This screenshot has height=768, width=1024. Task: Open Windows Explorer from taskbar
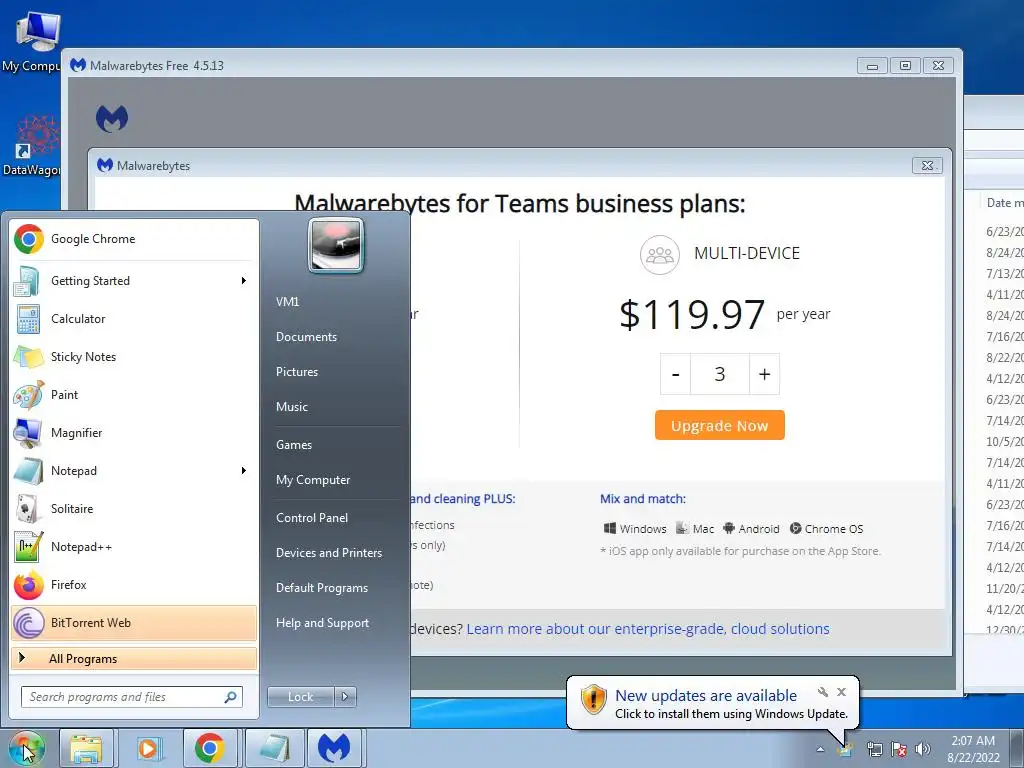86,748
